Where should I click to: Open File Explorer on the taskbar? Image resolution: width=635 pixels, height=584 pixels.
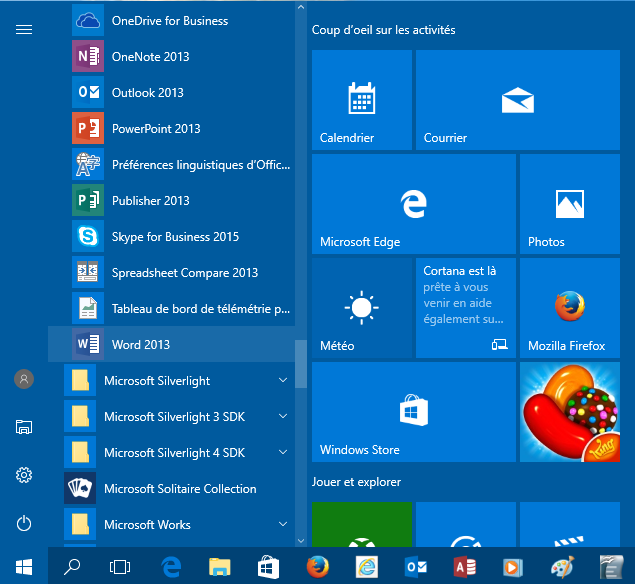219,567
